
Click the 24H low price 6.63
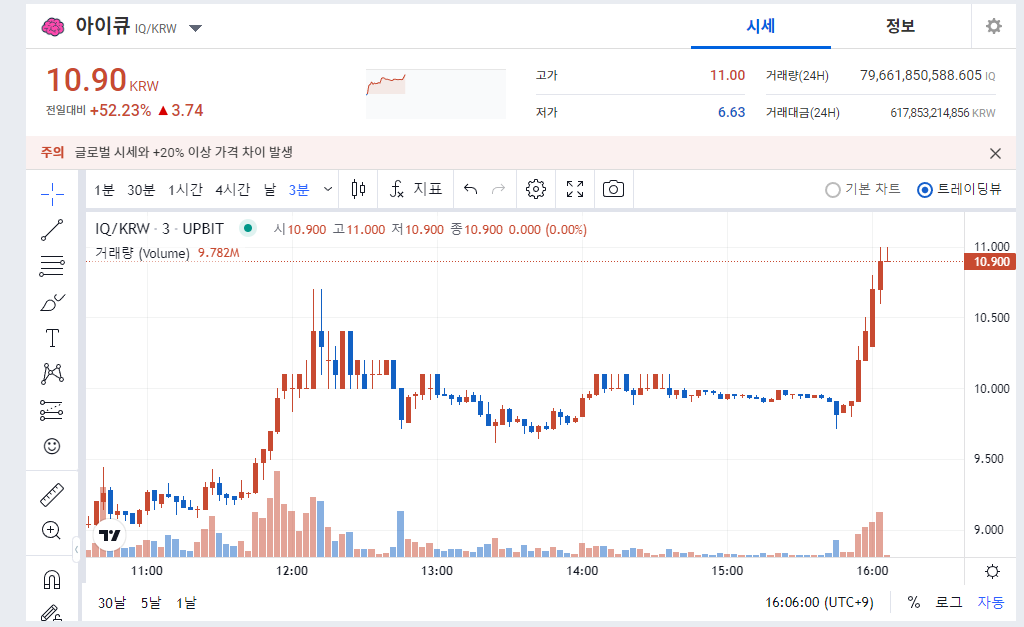(x=731, y=112)
